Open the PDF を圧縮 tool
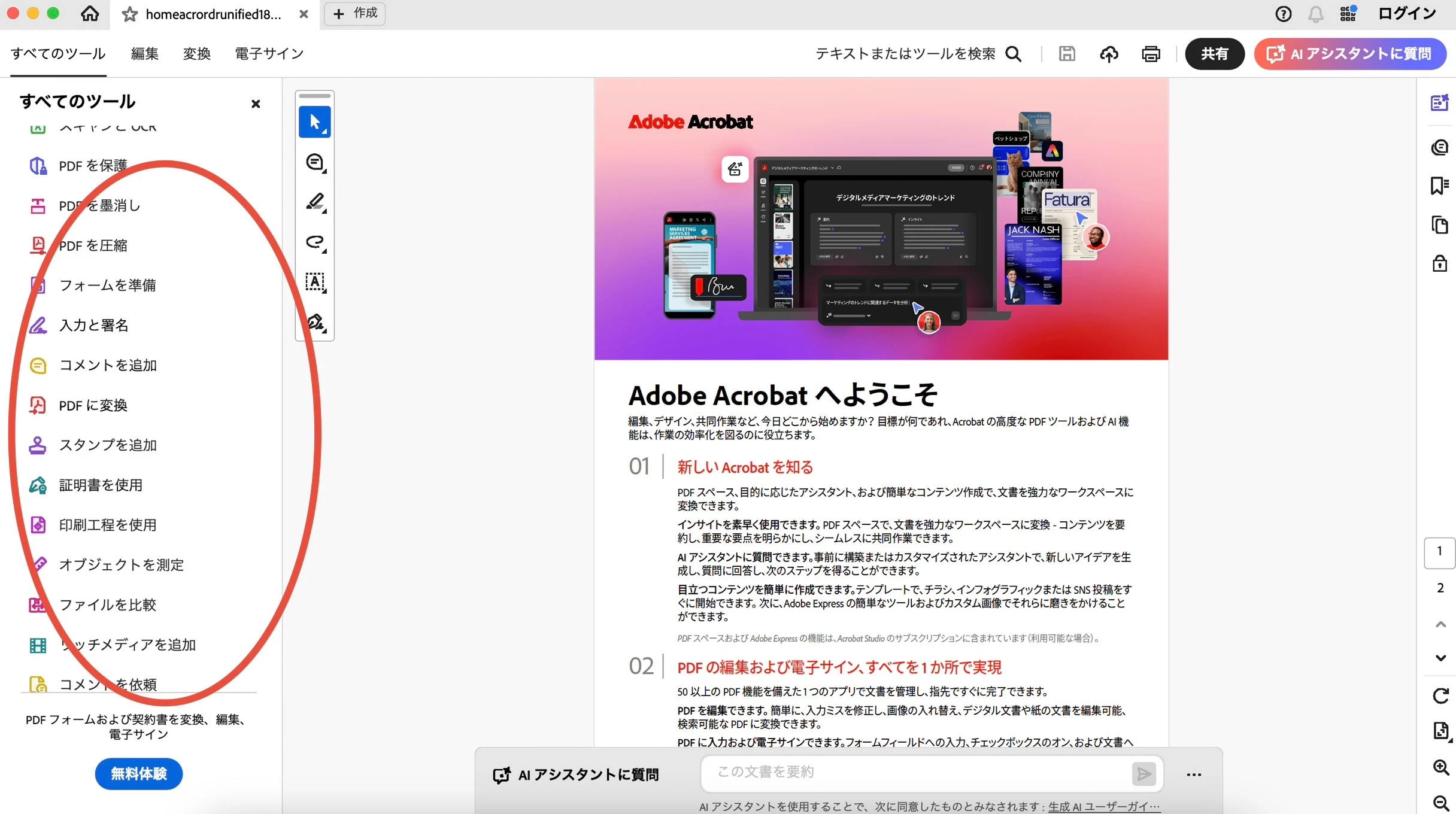This screenshot has height=814, width=1456. pos(93,245)
